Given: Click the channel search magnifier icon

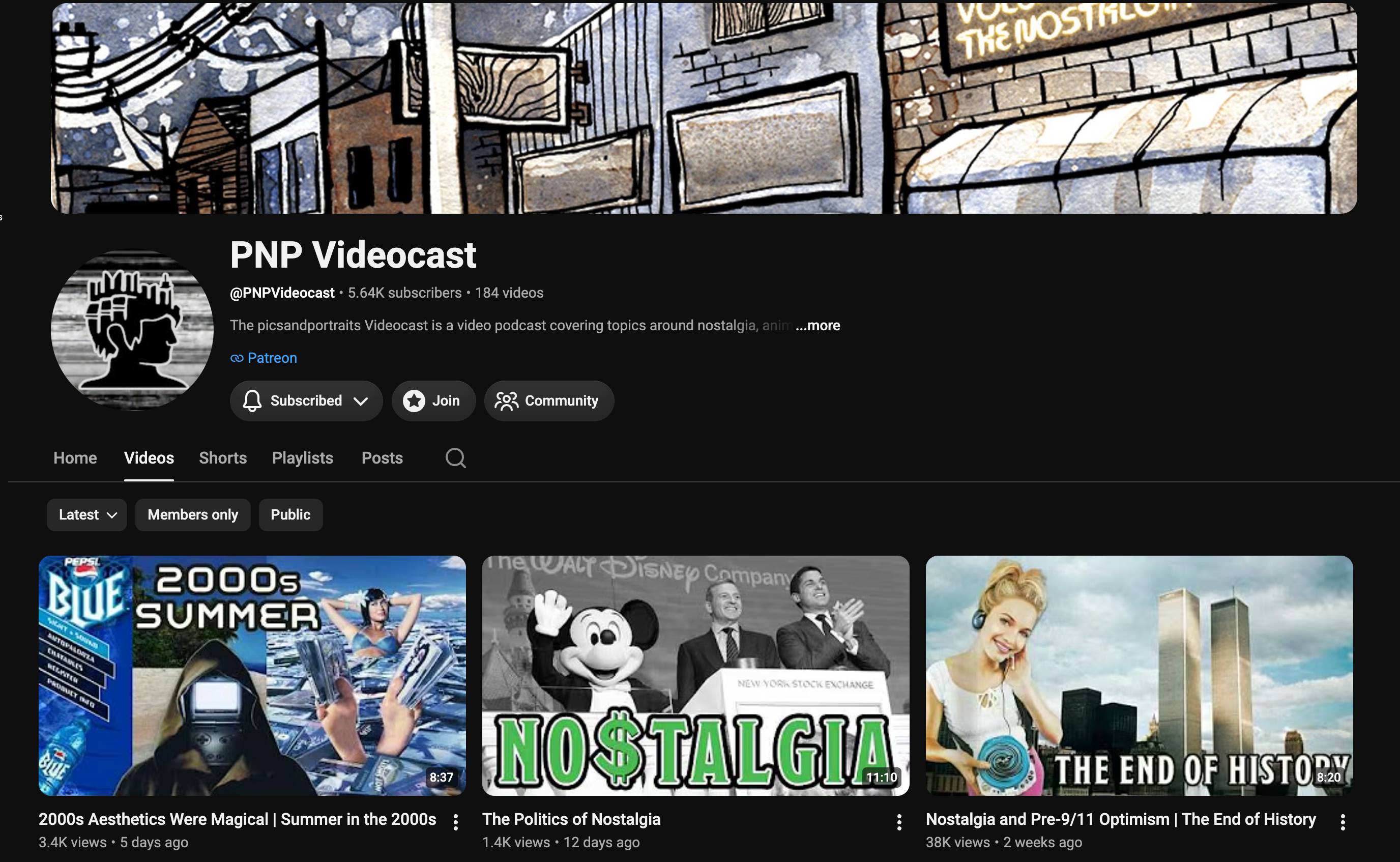Looking at the screenshot, I should click(455, 458).
